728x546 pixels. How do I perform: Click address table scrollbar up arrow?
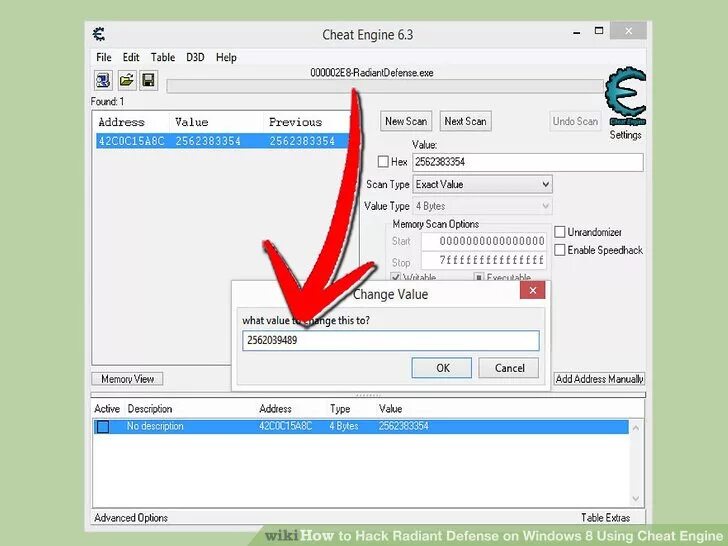[x=636, y=428]
